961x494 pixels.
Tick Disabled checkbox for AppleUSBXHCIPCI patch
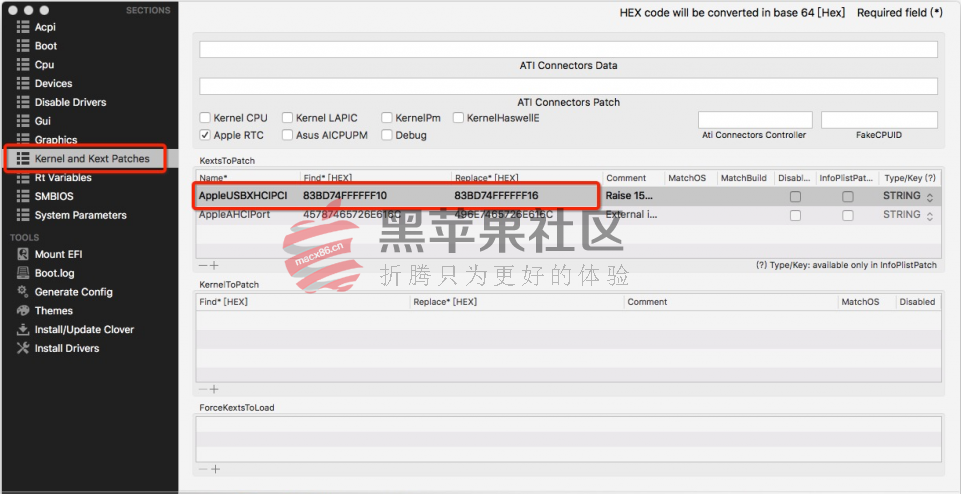coord(795,197)
